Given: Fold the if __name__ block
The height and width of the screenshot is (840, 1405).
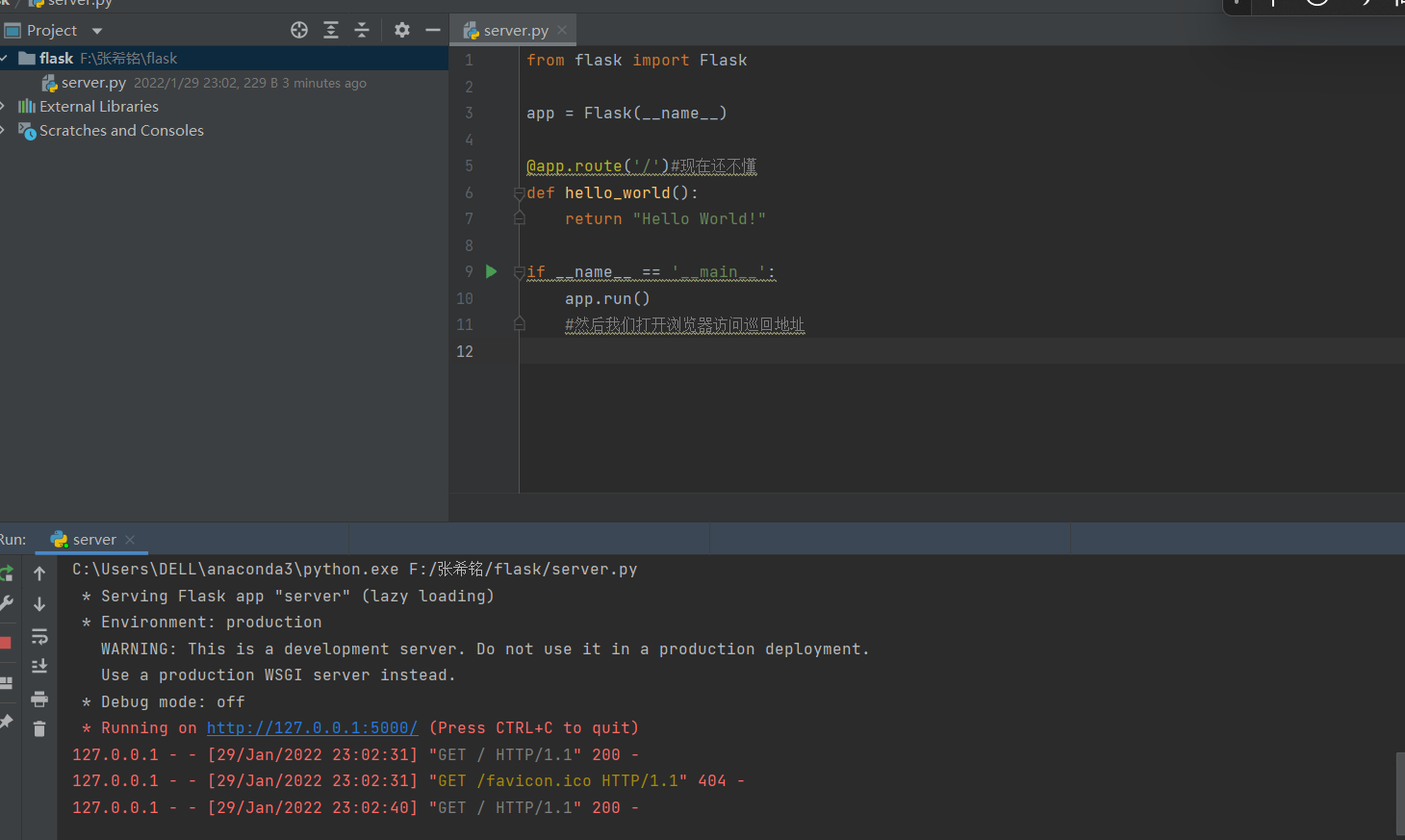Looking at the screenshot, I should click(520, 272).
